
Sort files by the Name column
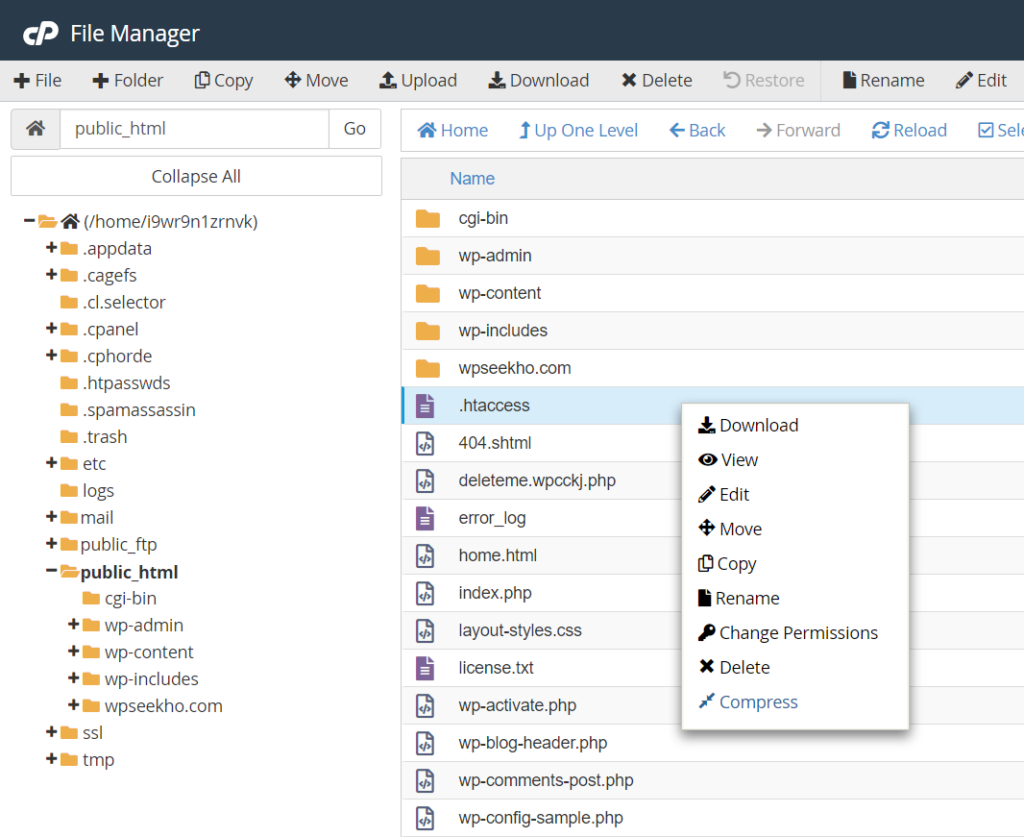pyautogui.click(x=472, y=178)
